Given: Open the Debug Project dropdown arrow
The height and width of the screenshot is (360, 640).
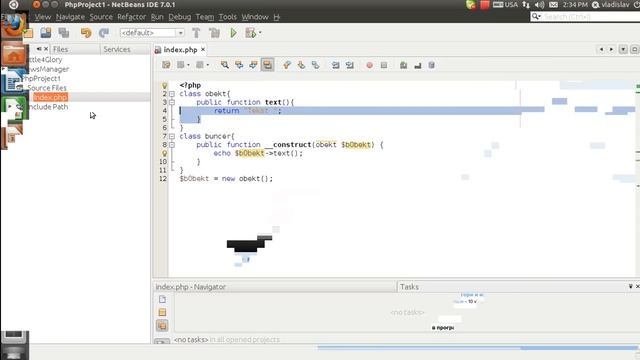Looking at the screenshot, I should click(x=260, y=33).
